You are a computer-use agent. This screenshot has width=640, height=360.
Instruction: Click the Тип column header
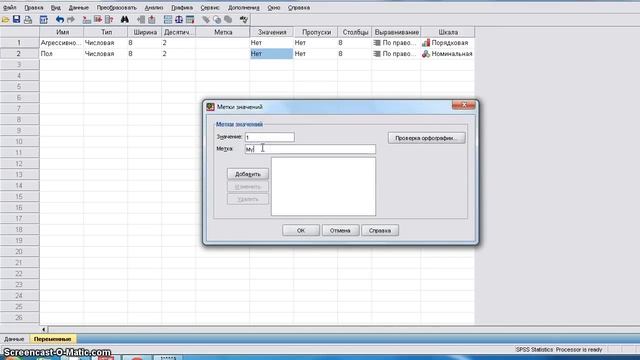(x=106, y=32)
